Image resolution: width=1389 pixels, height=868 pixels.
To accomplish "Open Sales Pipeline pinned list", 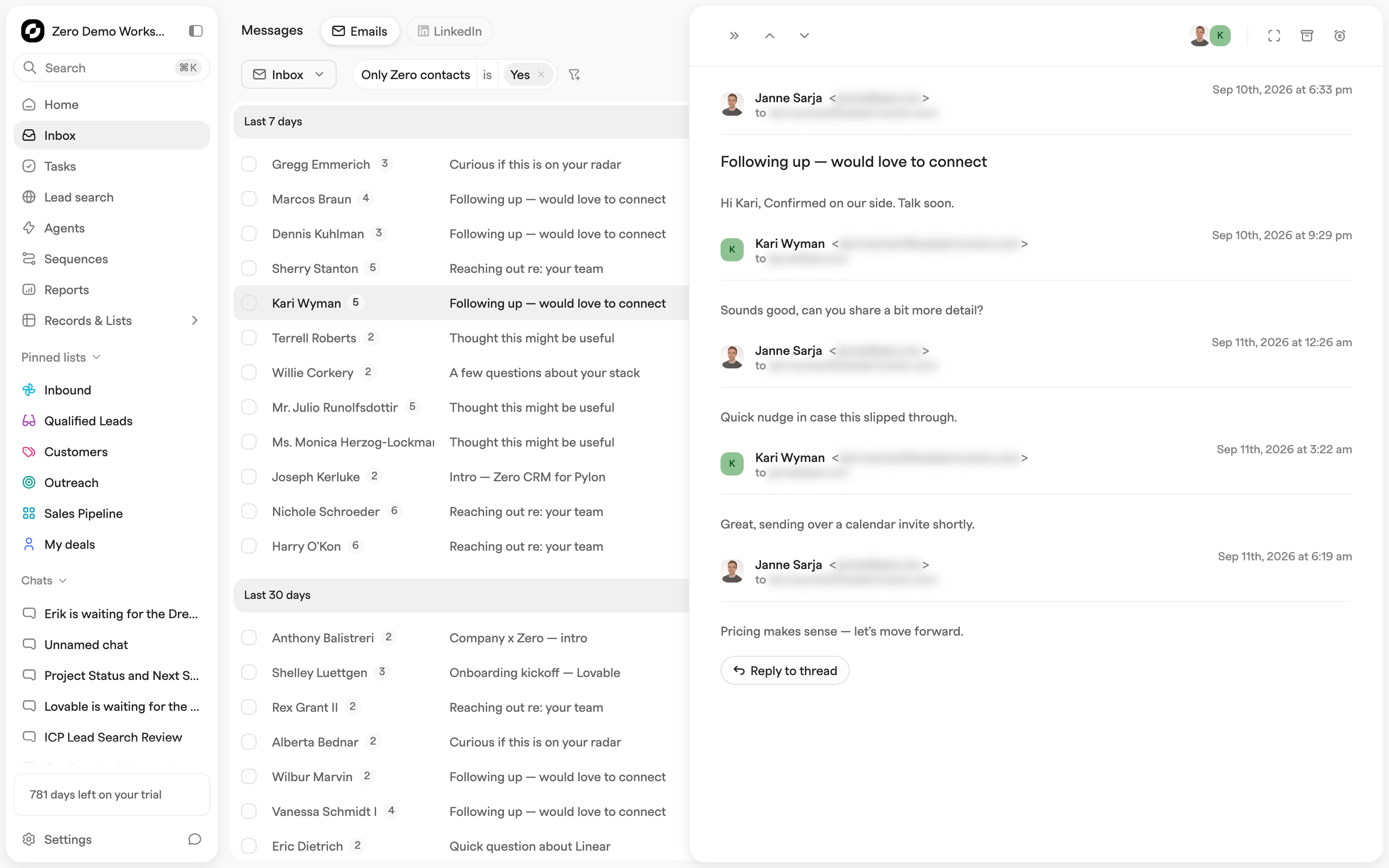I will (x=112, y=513).
